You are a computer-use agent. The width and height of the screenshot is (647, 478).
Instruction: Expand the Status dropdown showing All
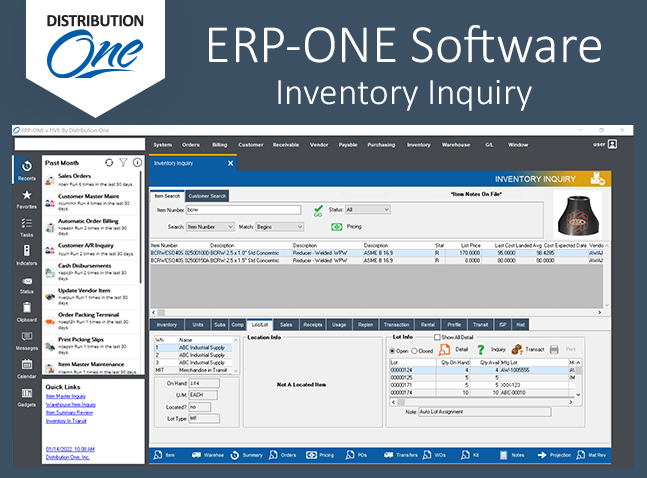tap(368, 210)
